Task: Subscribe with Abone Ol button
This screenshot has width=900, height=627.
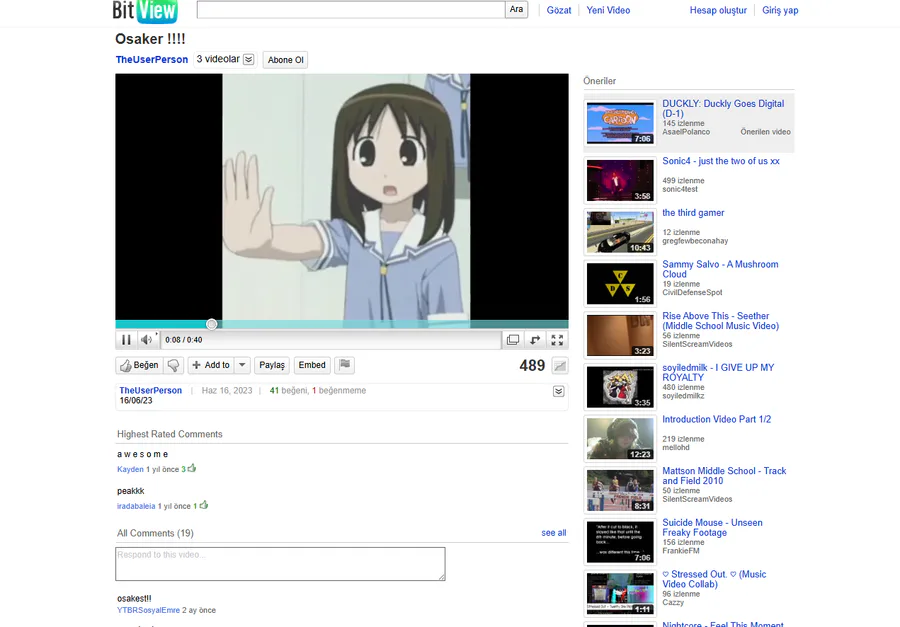Action: (x=285, y=60)
